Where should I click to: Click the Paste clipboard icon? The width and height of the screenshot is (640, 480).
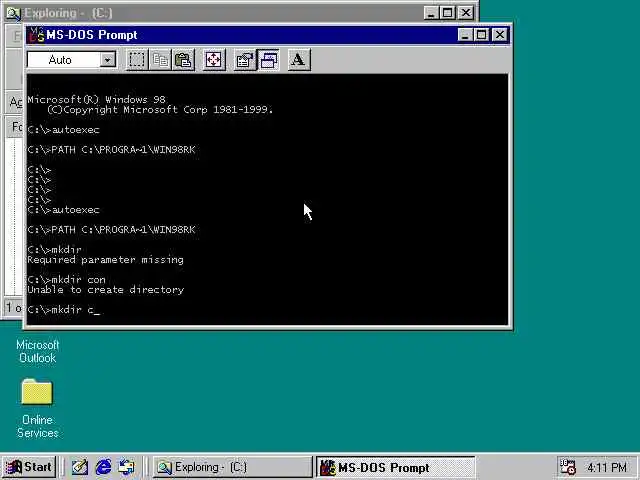point(184,60)
